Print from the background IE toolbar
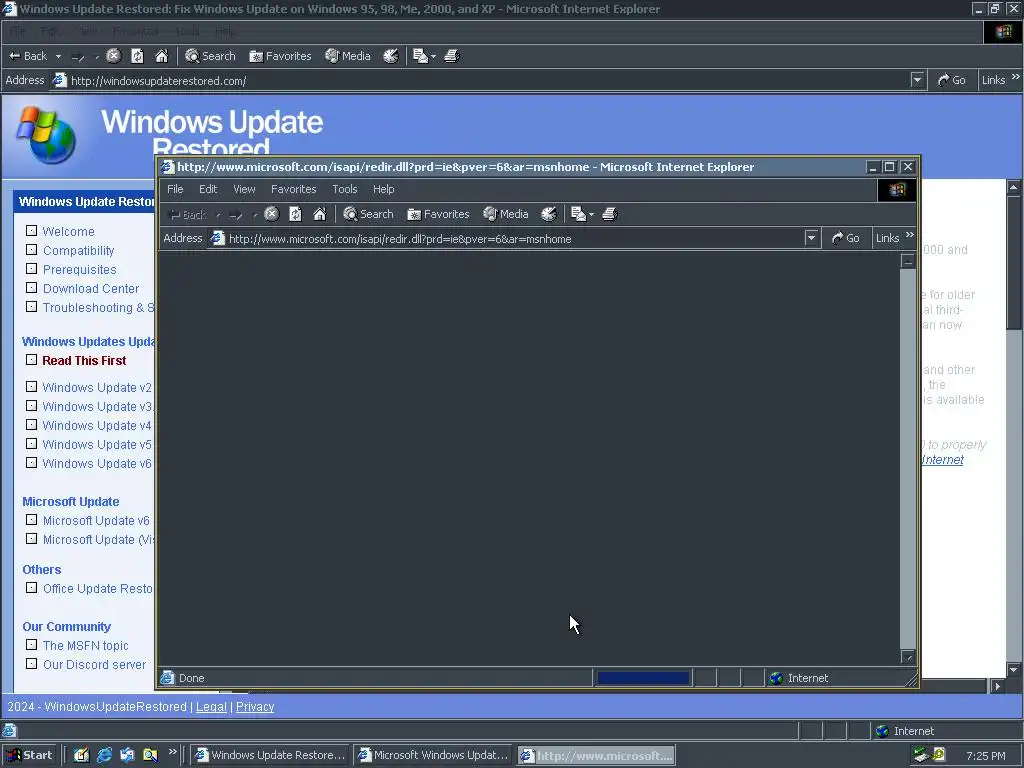Viewport: 1024px width, 768px height. [x=451, y=56]
